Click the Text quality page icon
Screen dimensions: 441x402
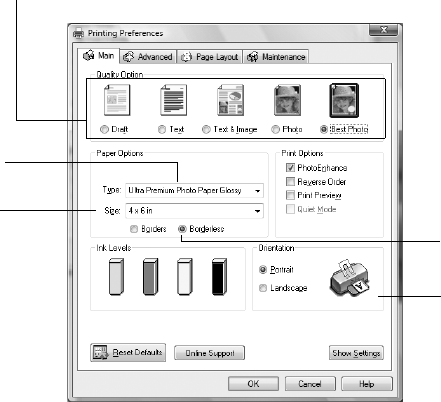coord(173,100)
